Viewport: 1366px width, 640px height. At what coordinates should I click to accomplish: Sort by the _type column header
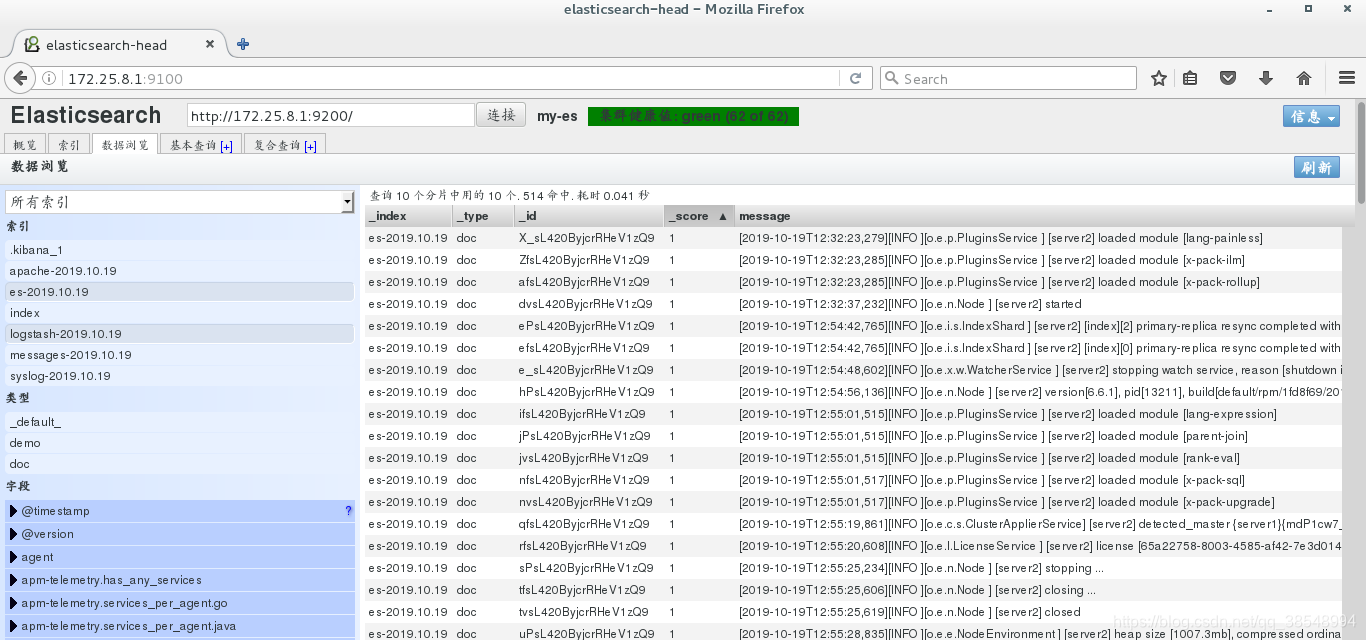[x=483, y=216]
